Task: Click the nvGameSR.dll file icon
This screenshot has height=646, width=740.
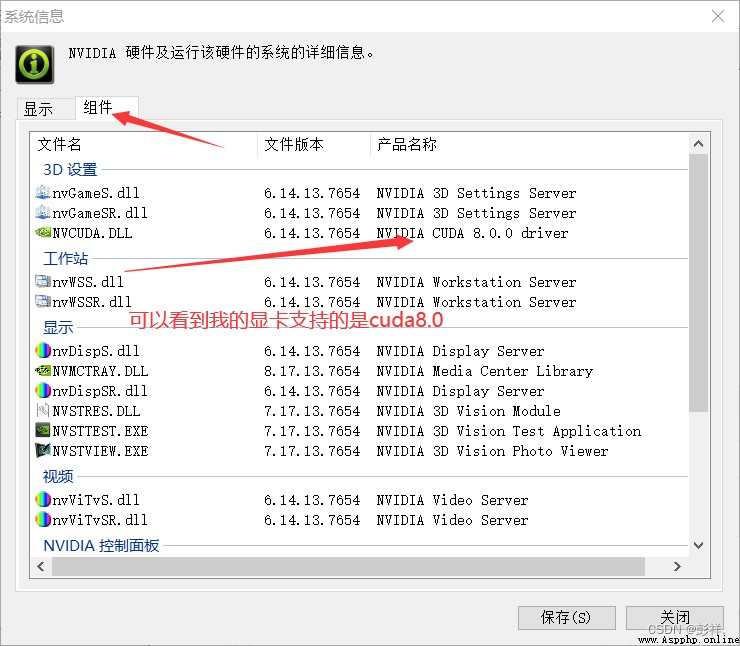Action: pos(42,212)
